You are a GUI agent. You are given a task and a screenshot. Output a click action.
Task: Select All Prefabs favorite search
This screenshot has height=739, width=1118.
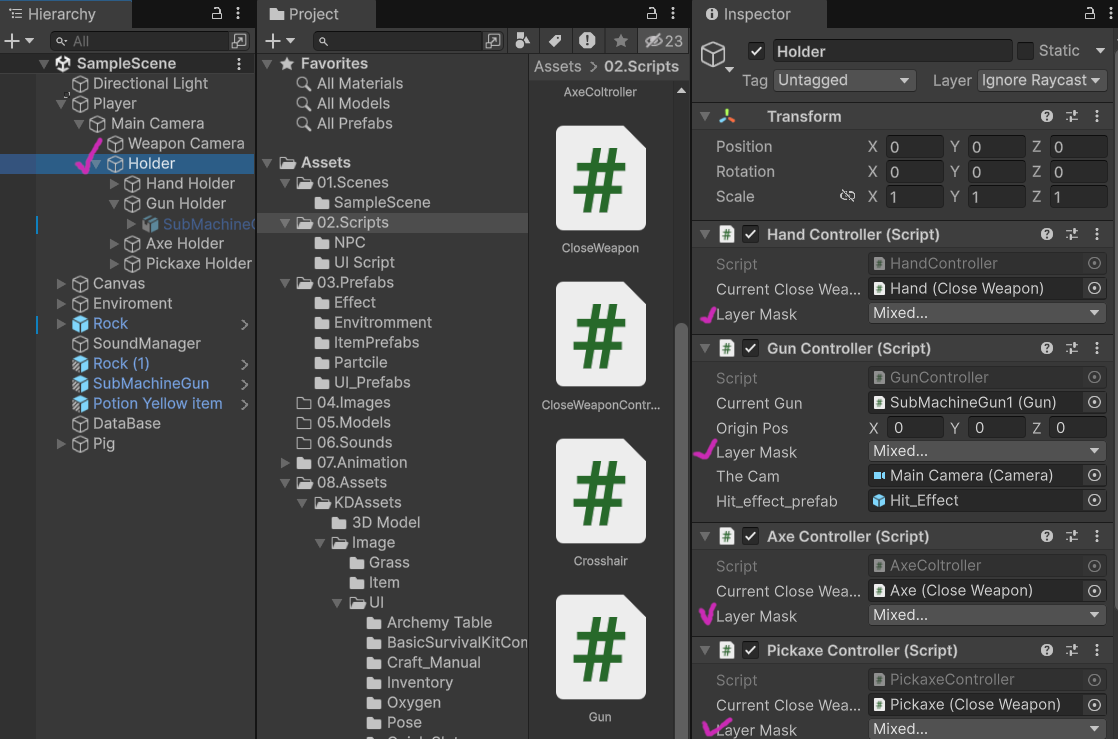pyautogui.click(x=354, y=123)
